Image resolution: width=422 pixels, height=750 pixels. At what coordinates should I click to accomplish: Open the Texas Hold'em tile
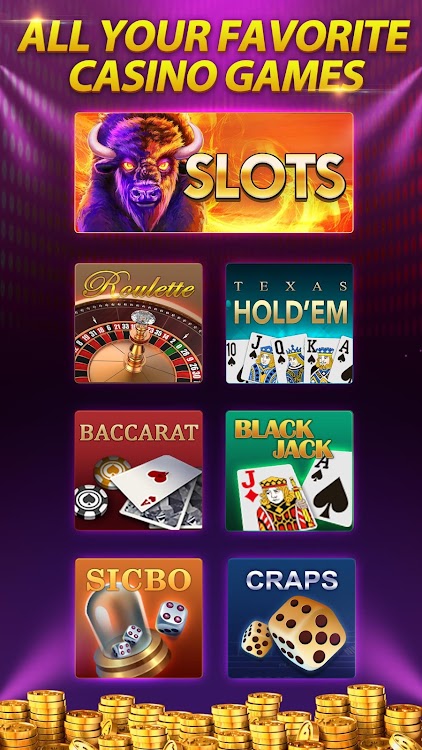289,323
